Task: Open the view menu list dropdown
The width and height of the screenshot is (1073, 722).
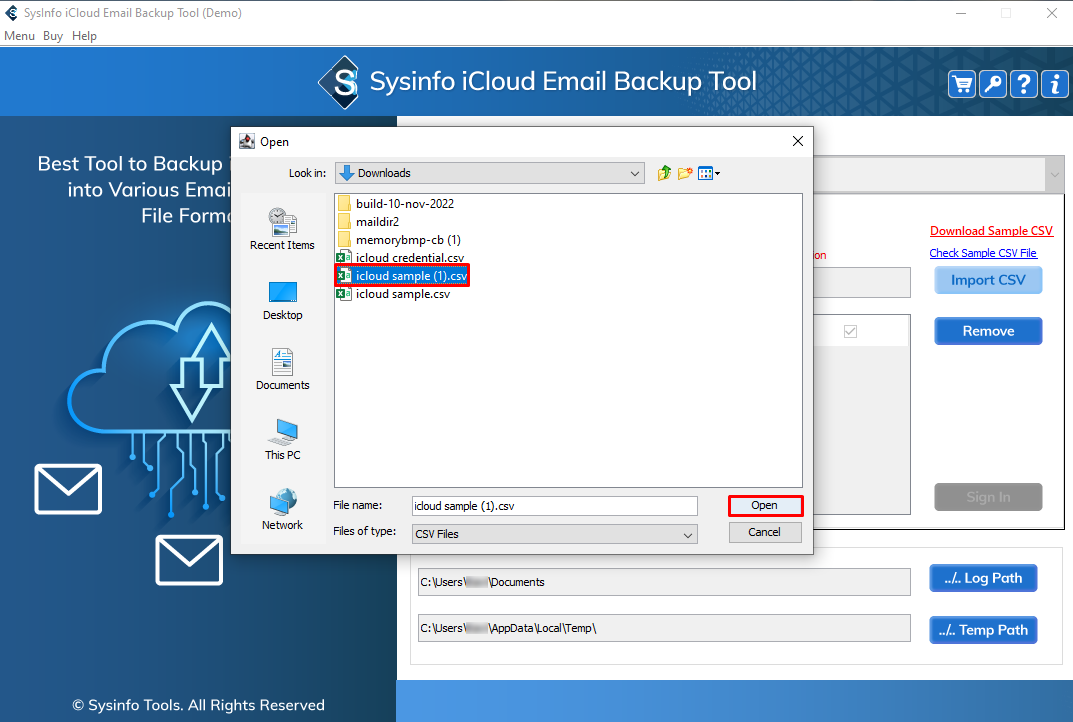Action: tap(709, 173)
